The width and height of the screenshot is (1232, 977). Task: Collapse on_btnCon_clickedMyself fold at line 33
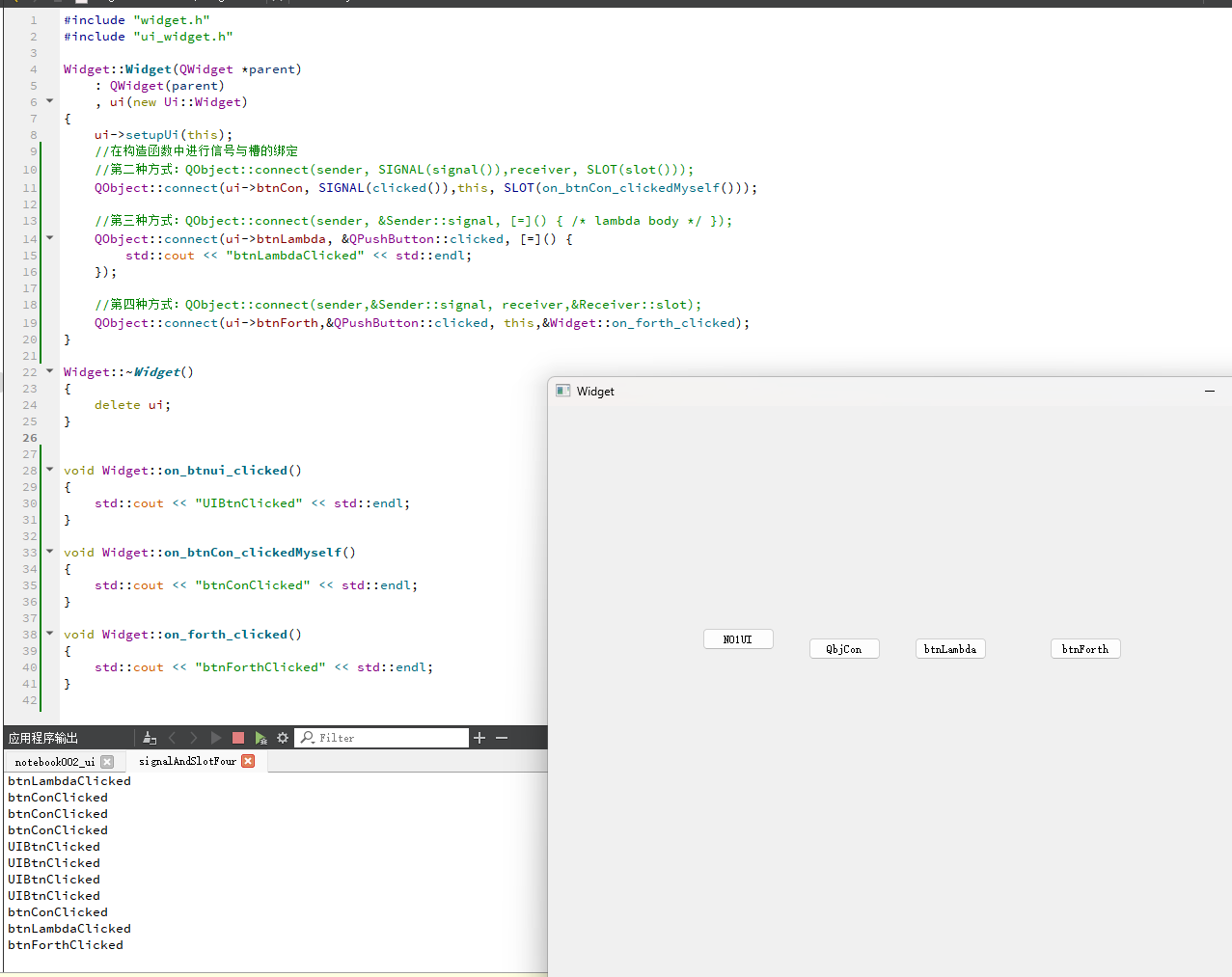[x=49, y=551]
